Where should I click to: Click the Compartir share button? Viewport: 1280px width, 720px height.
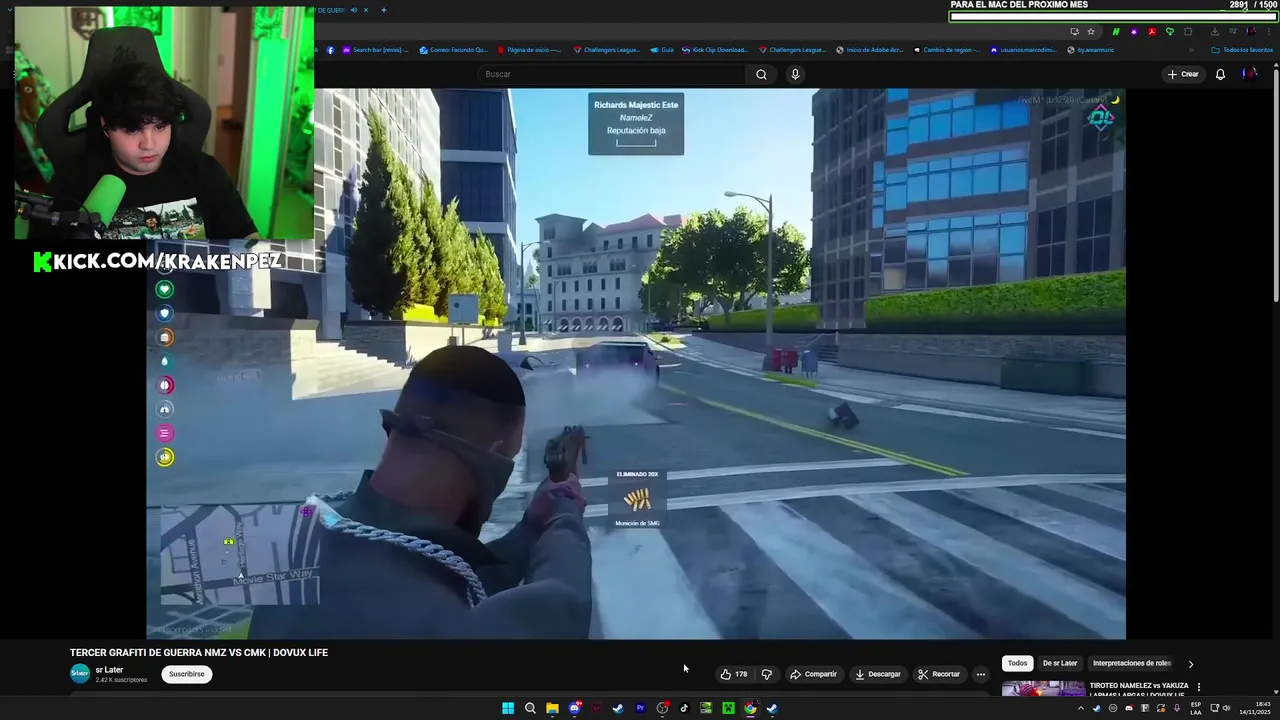(x=813, y=674)
